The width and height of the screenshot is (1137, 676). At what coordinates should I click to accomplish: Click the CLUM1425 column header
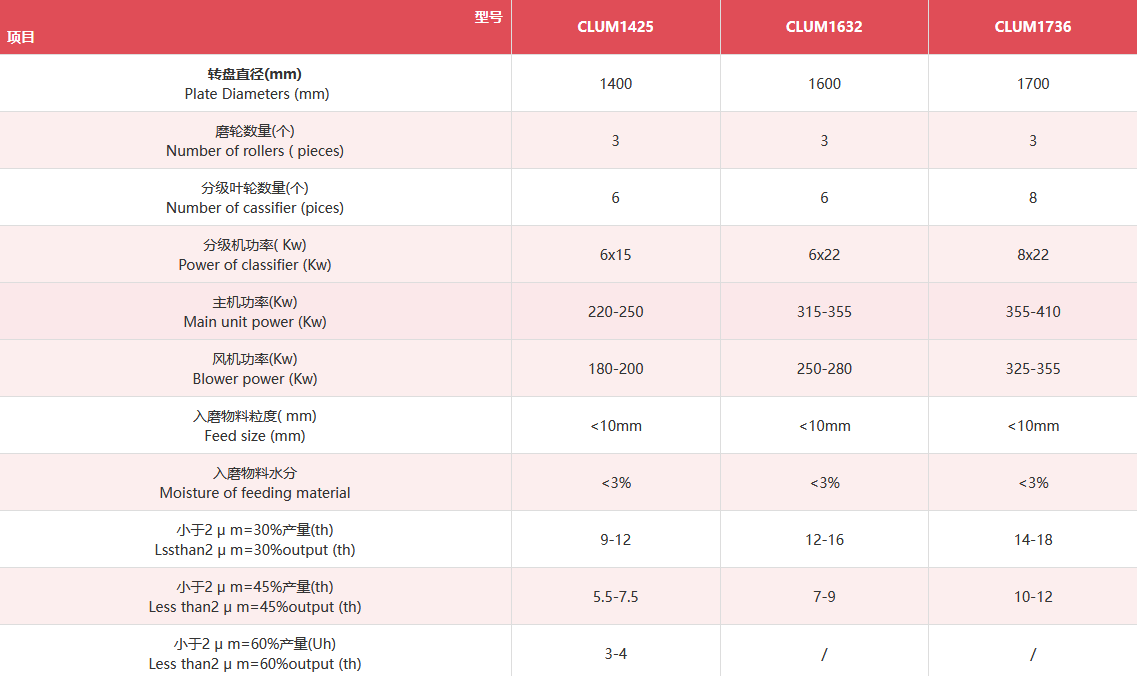click(x=615, y=27)
